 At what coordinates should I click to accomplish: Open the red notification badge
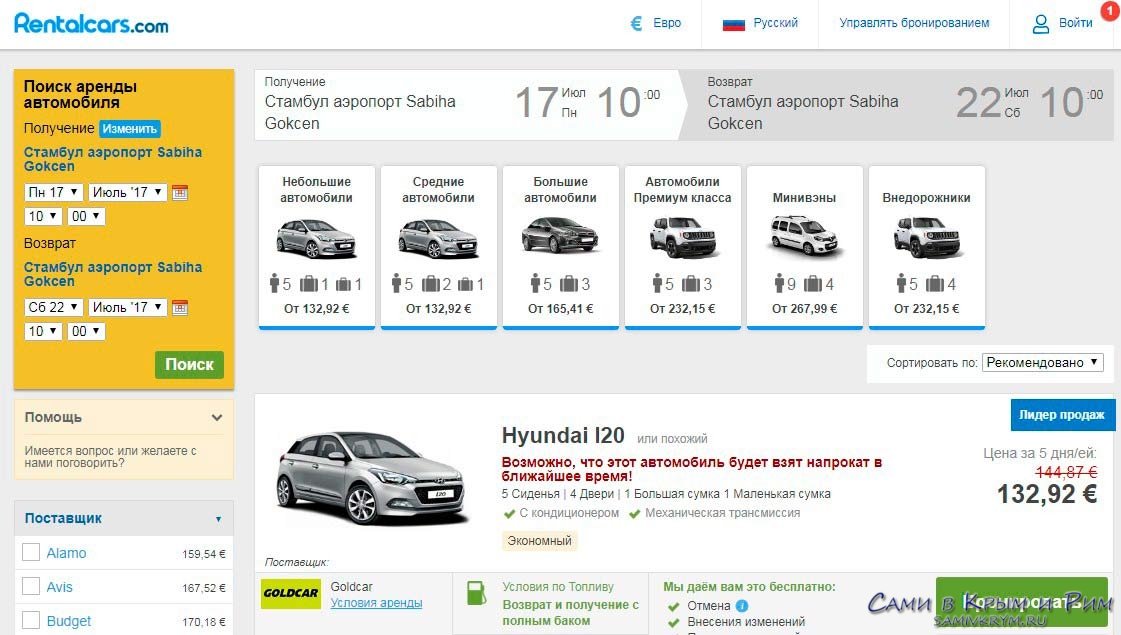1110,11
